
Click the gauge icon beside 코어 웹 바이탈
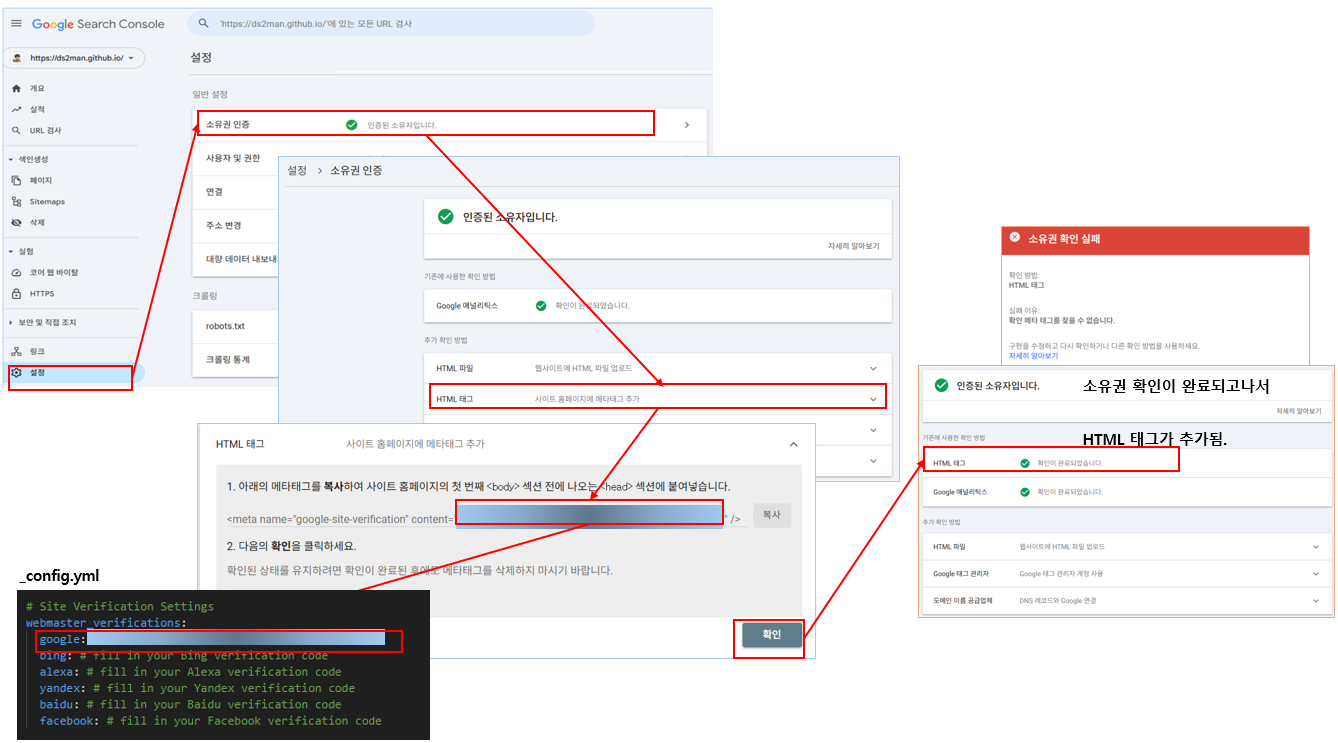[16, 272]
